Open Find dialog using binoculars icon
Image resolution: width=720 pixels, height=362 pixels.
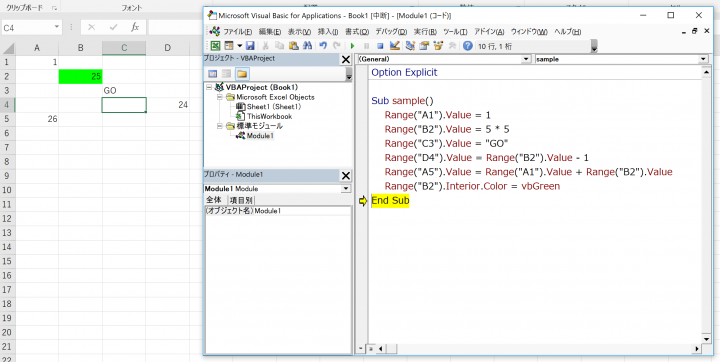pos(308,46)
